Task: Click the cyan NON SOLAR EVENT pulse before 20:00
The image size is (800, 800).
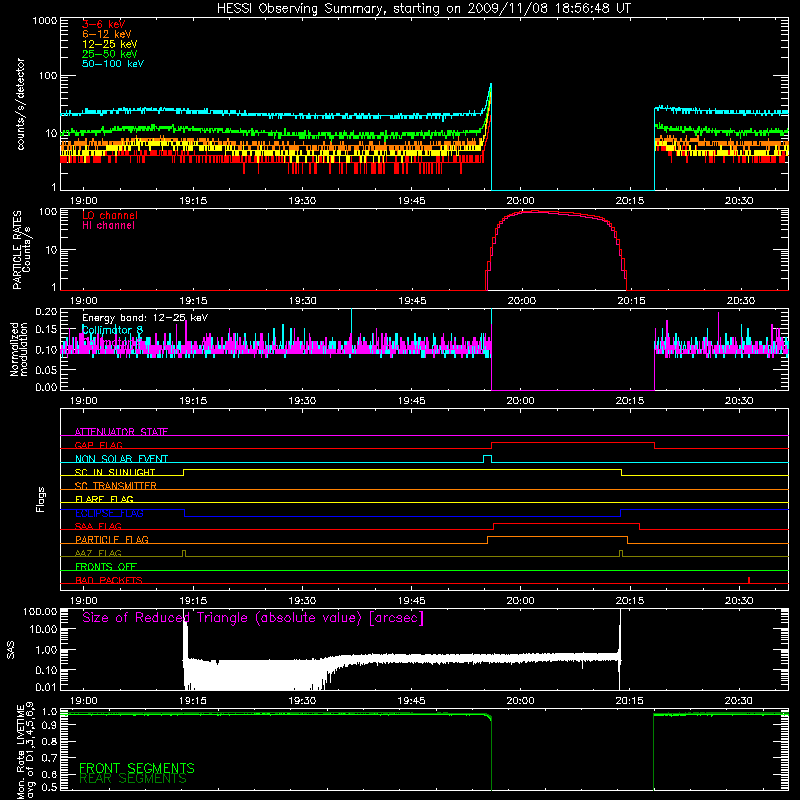Action: click(487, 459)
